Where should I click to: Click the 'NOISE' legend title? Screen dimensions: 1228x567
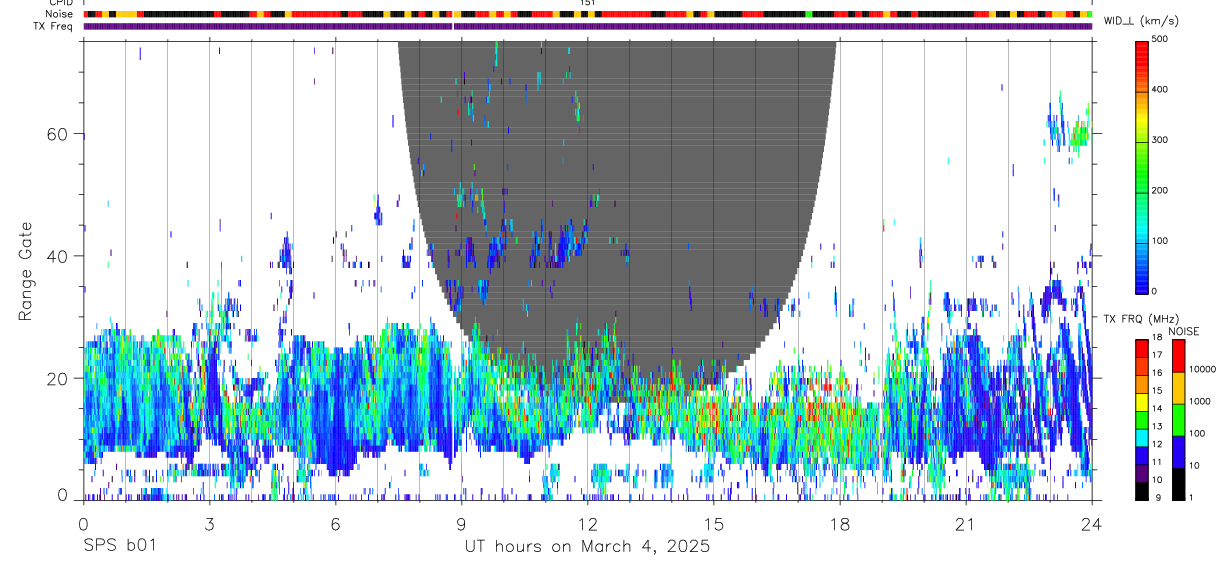pos(1184,331)
